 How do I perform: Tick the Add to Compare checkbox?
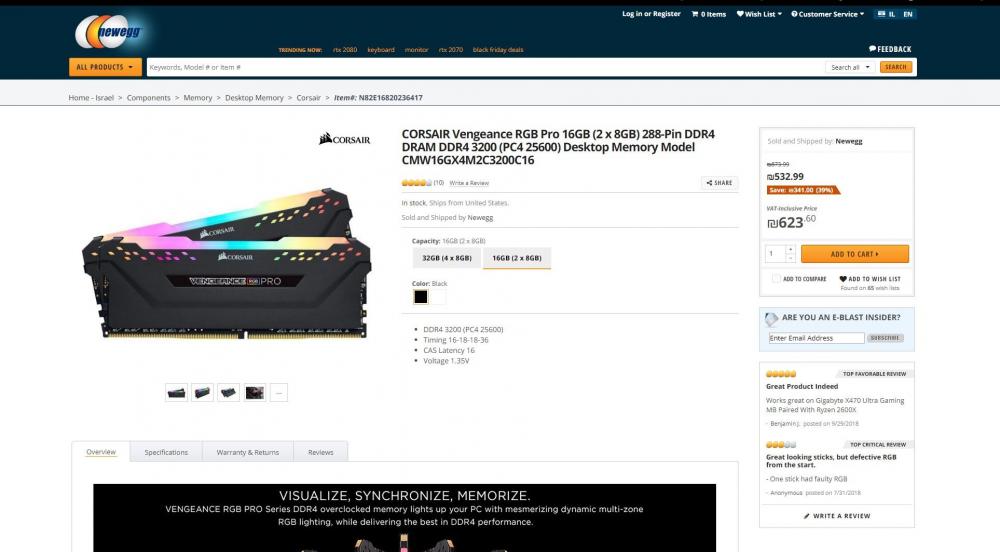(x=776, y=279)
